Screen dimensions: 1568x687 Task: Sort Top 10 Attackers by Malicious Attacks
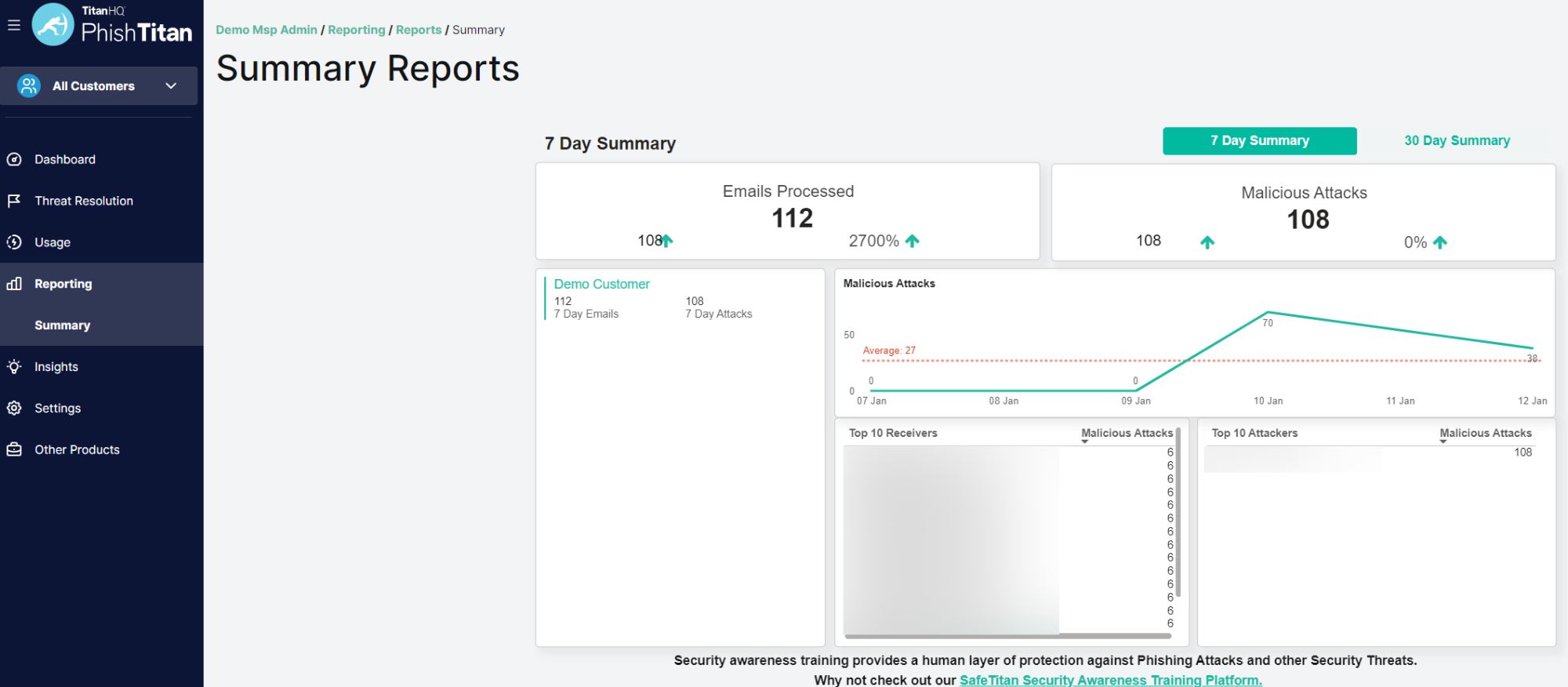tap(1485, 433)
